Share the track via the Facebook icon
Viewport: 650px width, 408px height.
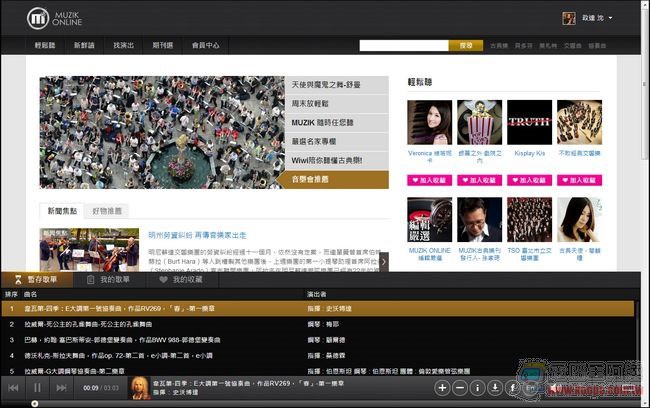click(512, 388)
